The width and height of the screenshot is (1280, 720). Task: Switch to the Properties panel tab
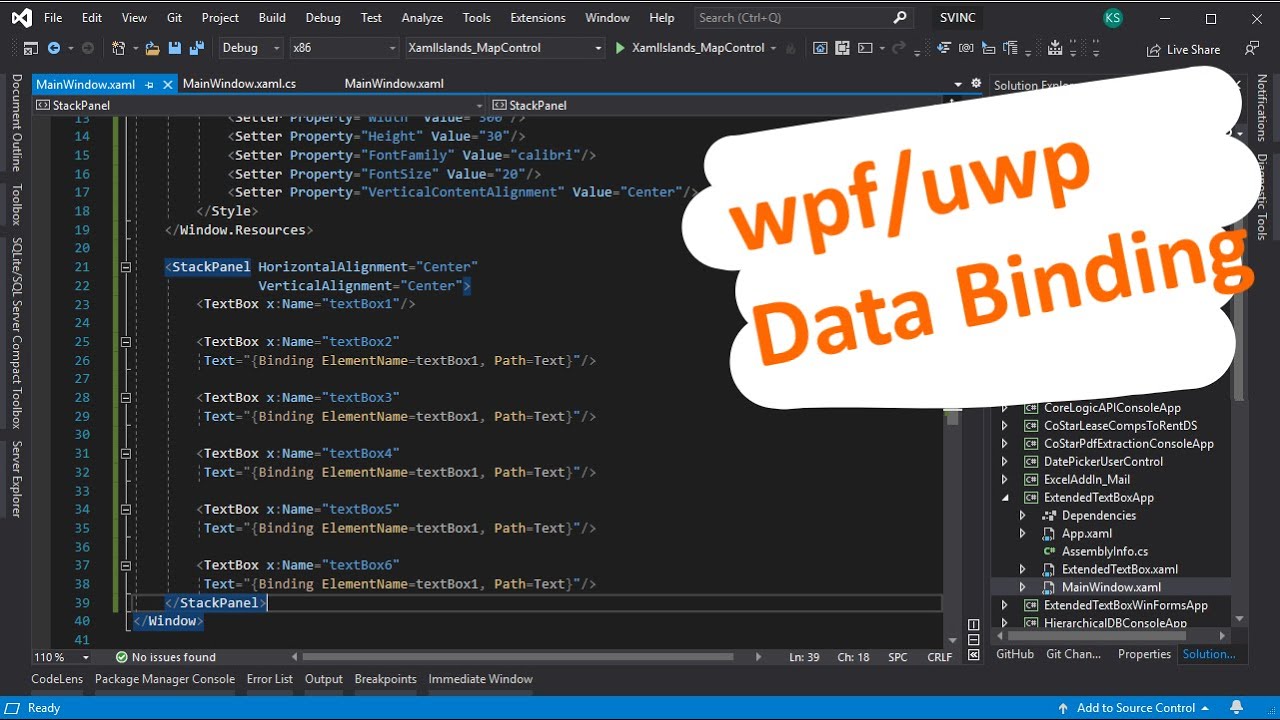(1144, 654)
